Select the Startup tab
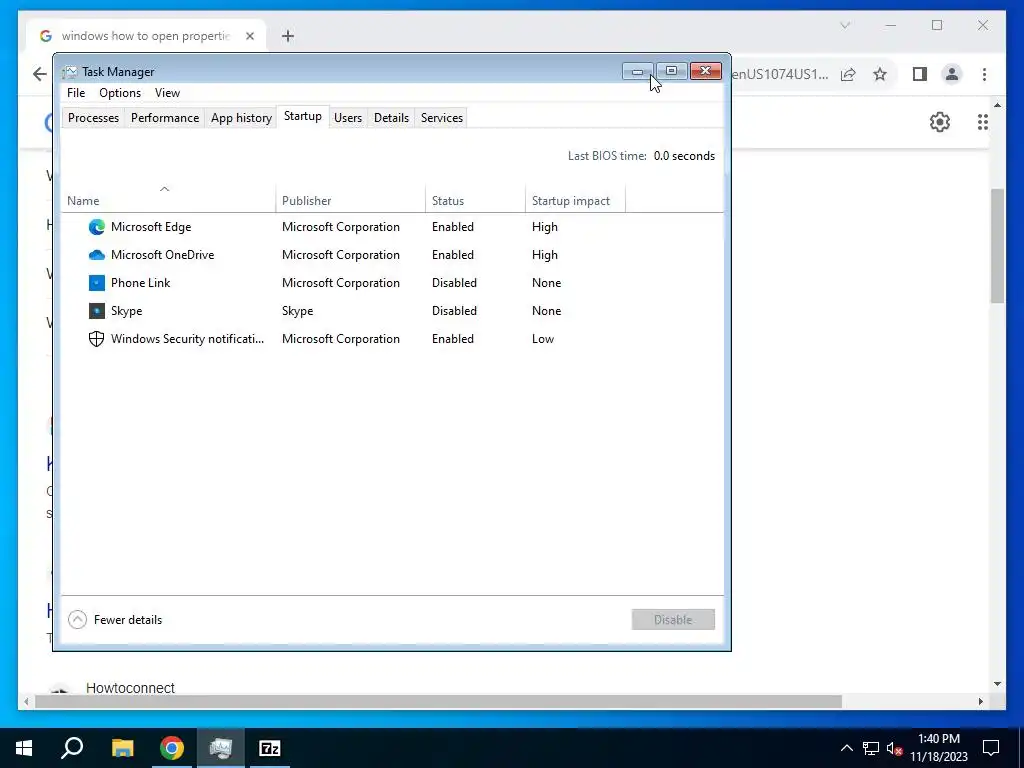Screen dimensions: 1024x768 [302, 116]
